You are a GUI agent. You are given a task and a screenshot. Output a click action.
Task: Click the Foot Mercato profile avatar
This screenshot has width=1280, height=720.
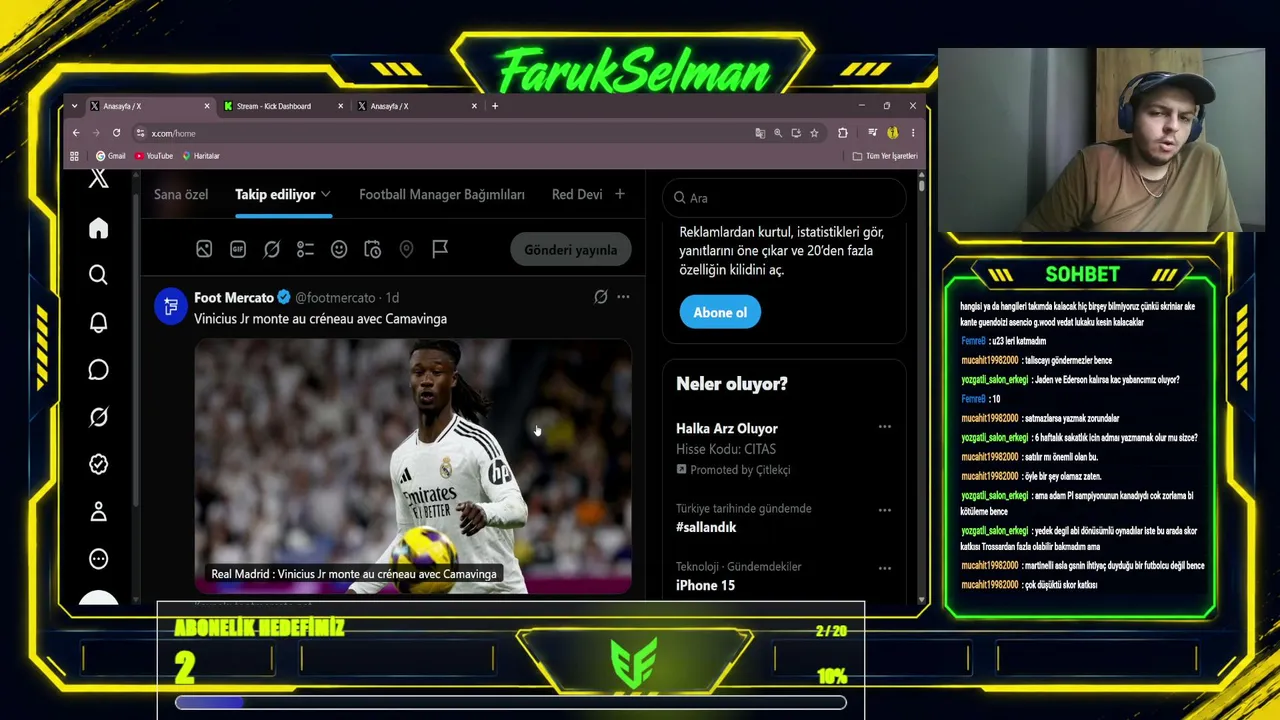pos(171,306)
